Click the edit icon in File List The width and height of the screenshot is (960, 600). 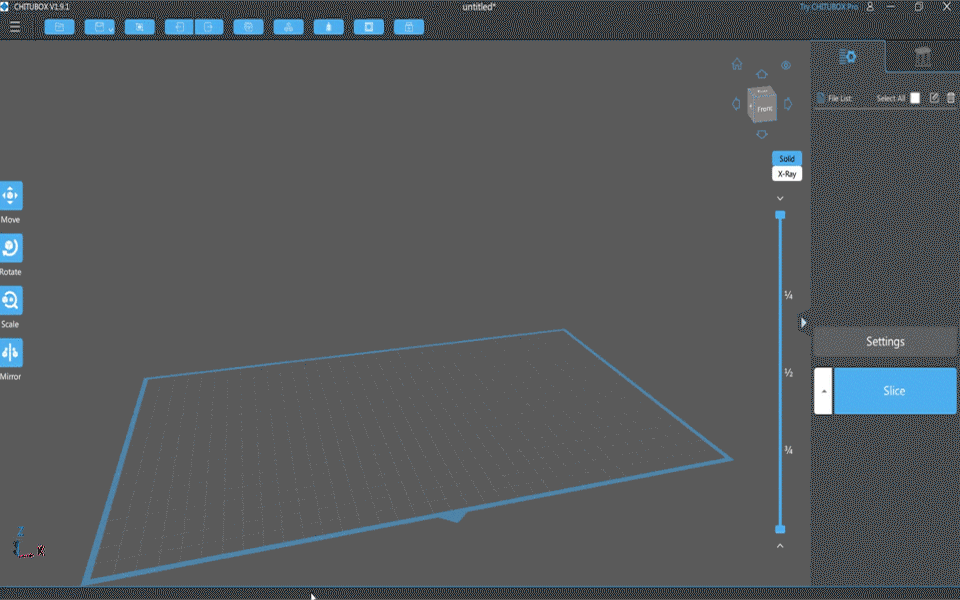pyautogui.click(x=934, y=98)
